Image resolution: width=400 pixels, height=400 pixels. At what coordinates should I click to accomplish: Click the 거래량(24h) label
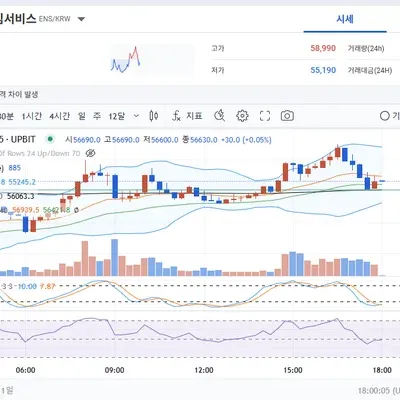coord(366,48)
